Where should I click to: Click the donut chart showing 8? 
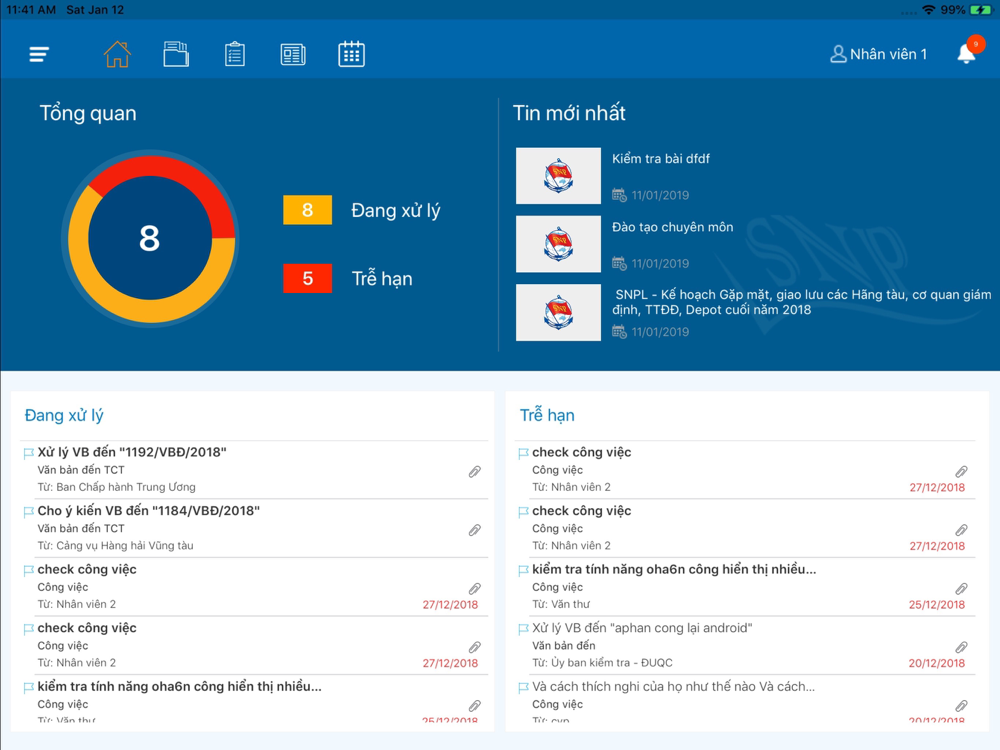(151, 239)
